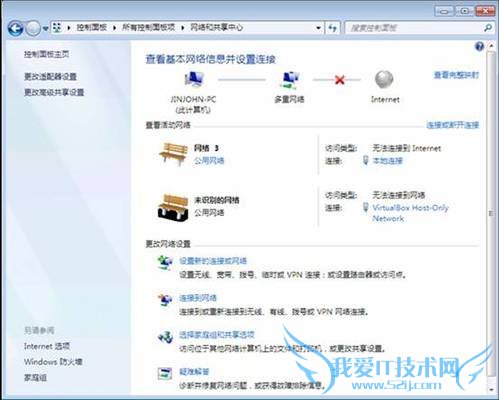
Task: Open the recent pages dropdown arrow
Action: (x=45, y=29)
